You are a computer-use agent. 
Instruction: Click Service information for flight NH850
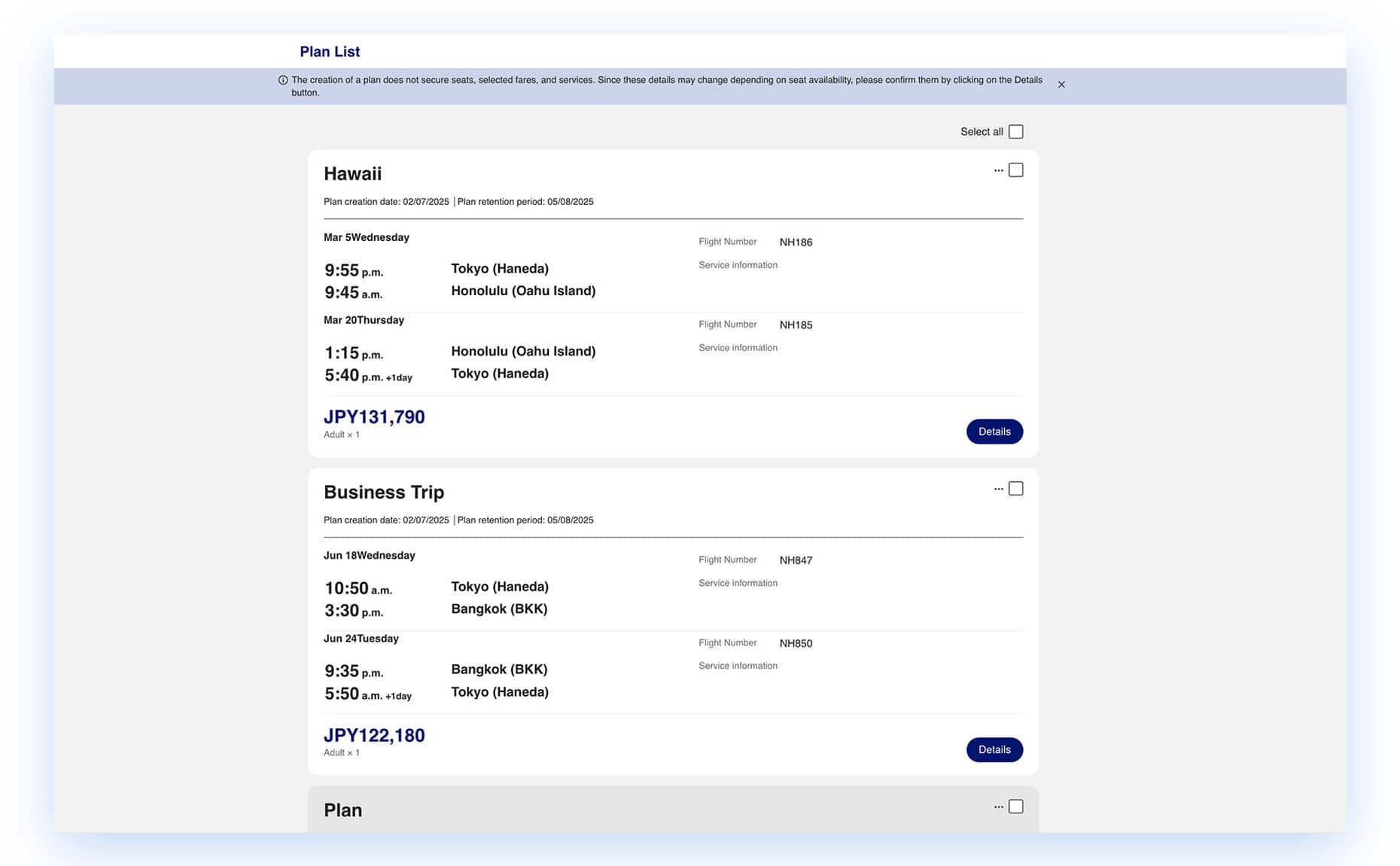pos(738,666)
